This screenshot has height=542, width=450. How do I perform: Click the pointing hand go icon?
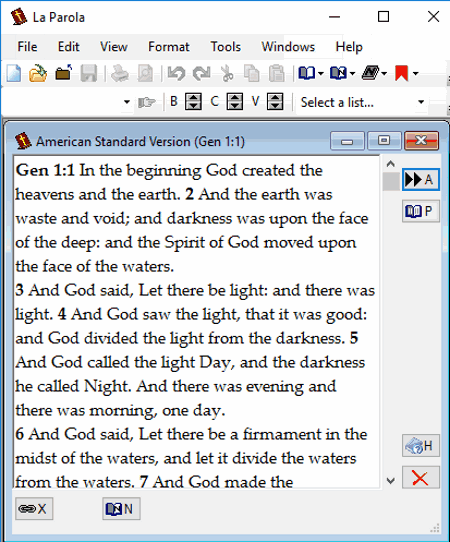(x=147, y=102)
